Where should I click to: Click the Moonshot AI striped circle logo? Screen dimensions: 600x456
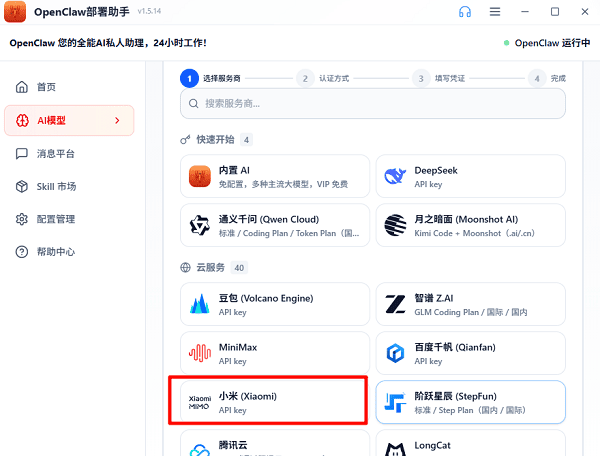(395, 225)
